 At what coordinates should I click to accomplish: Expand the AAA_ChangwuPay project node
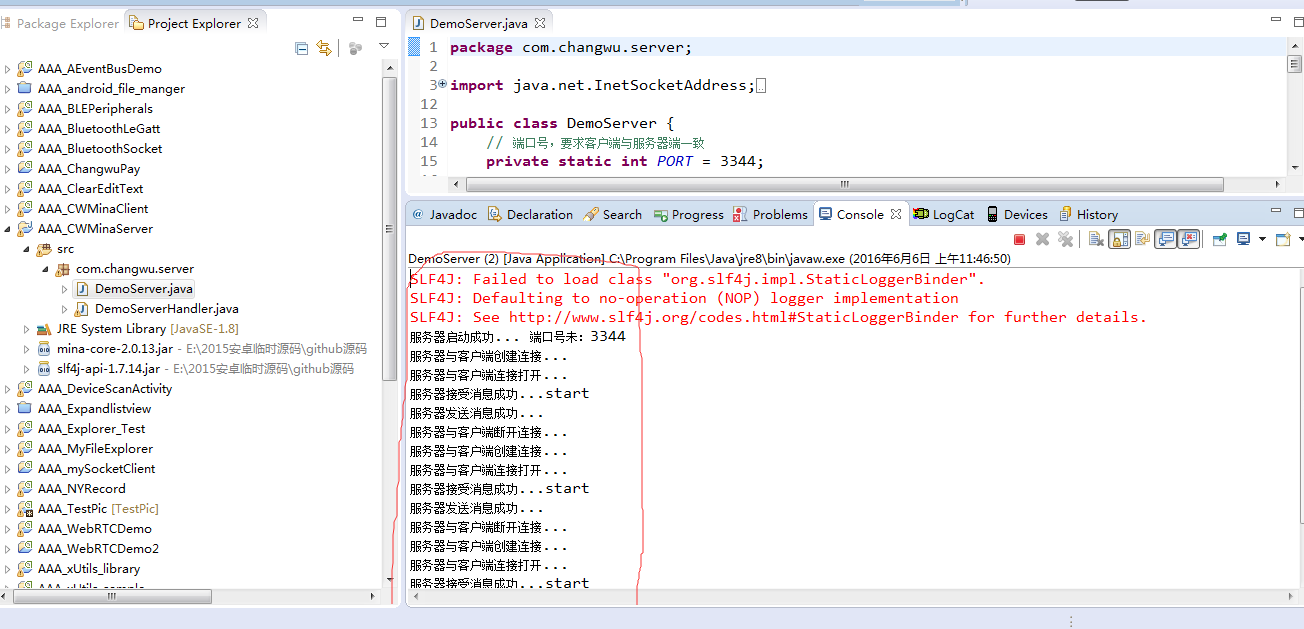[x=8, y=169]
